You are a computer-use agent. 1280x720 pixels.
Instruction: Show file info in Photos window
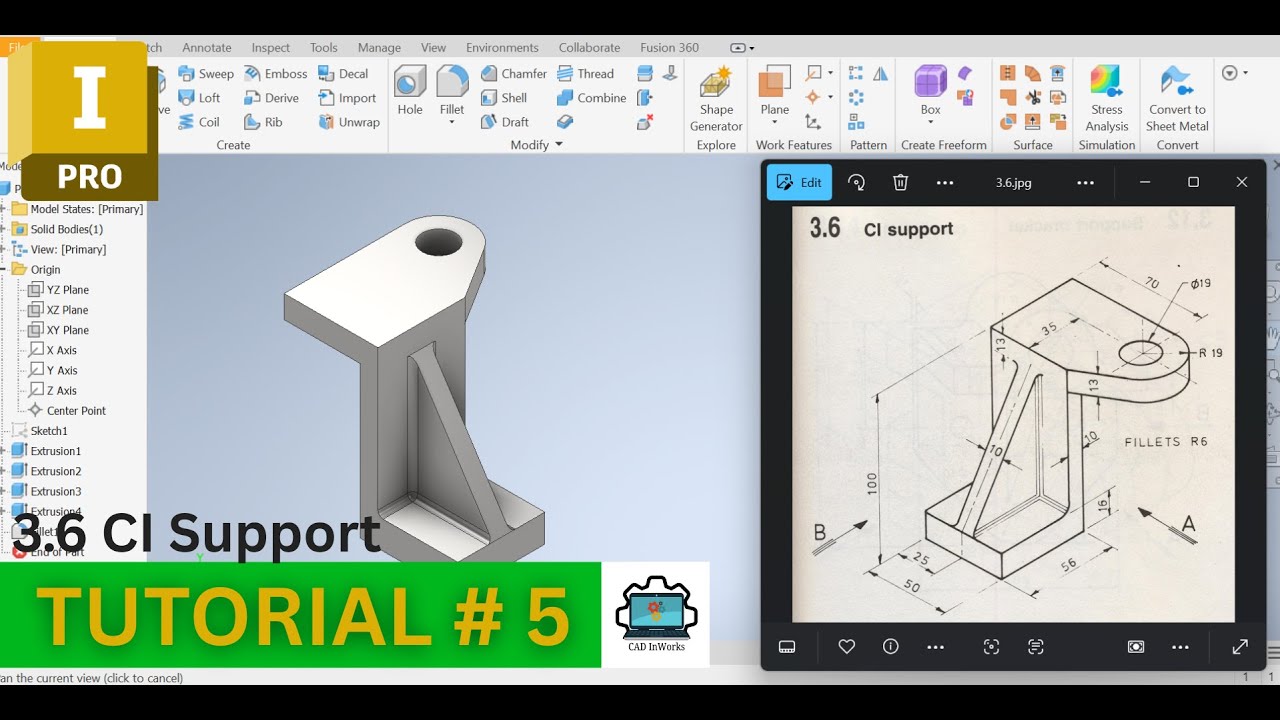click(x=891, y=647)
